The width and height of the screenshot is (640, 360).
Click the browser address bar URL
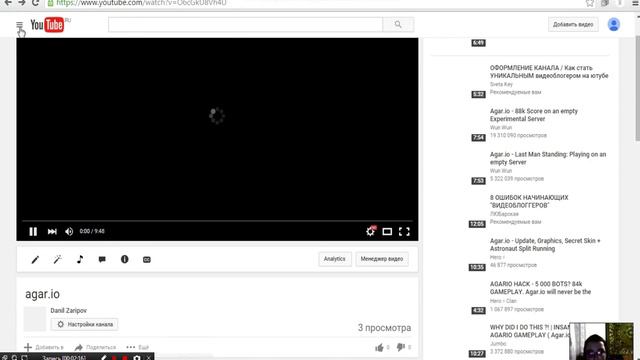coord(141,3)
